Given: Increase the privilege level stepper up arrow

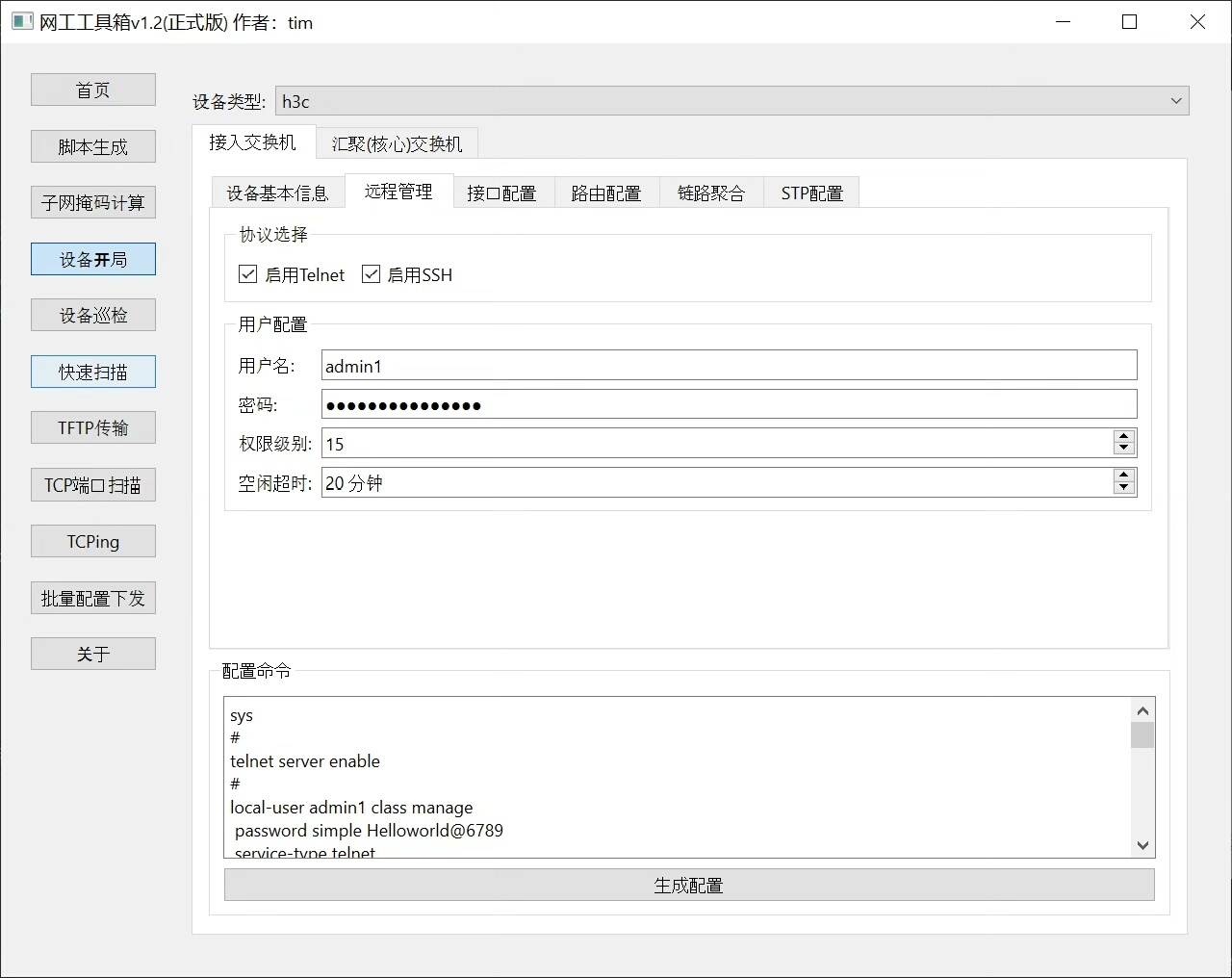Looking at the screenshot, I should [x=1123, y=437].
